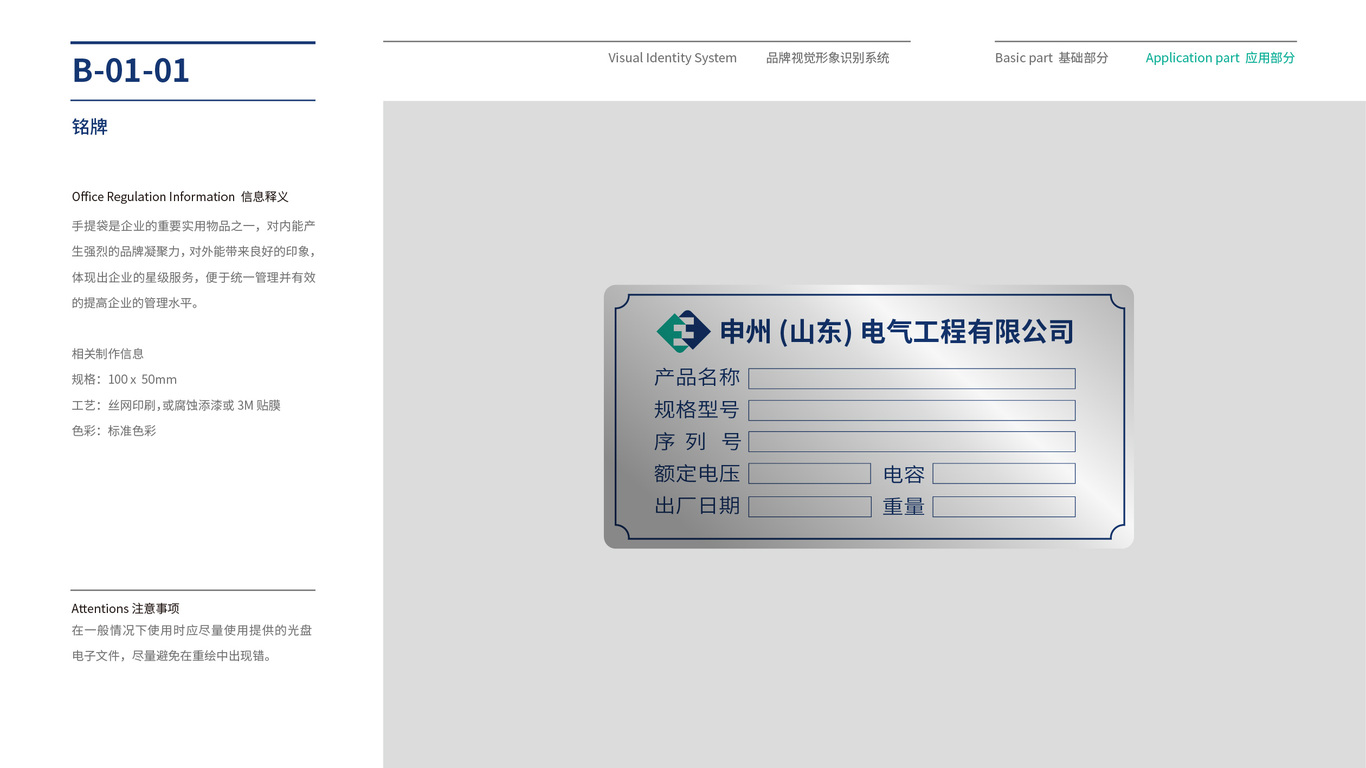Screen dimensions: 1366x768
Task: Select the Basic part 基础部分 header label
Action: click(x=1051, y=58)
